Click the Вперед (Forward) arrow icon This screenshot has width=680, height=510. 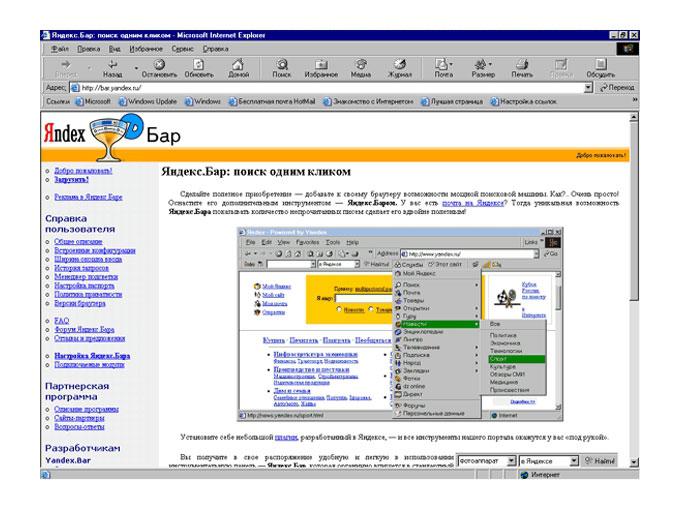click(66, 65)
